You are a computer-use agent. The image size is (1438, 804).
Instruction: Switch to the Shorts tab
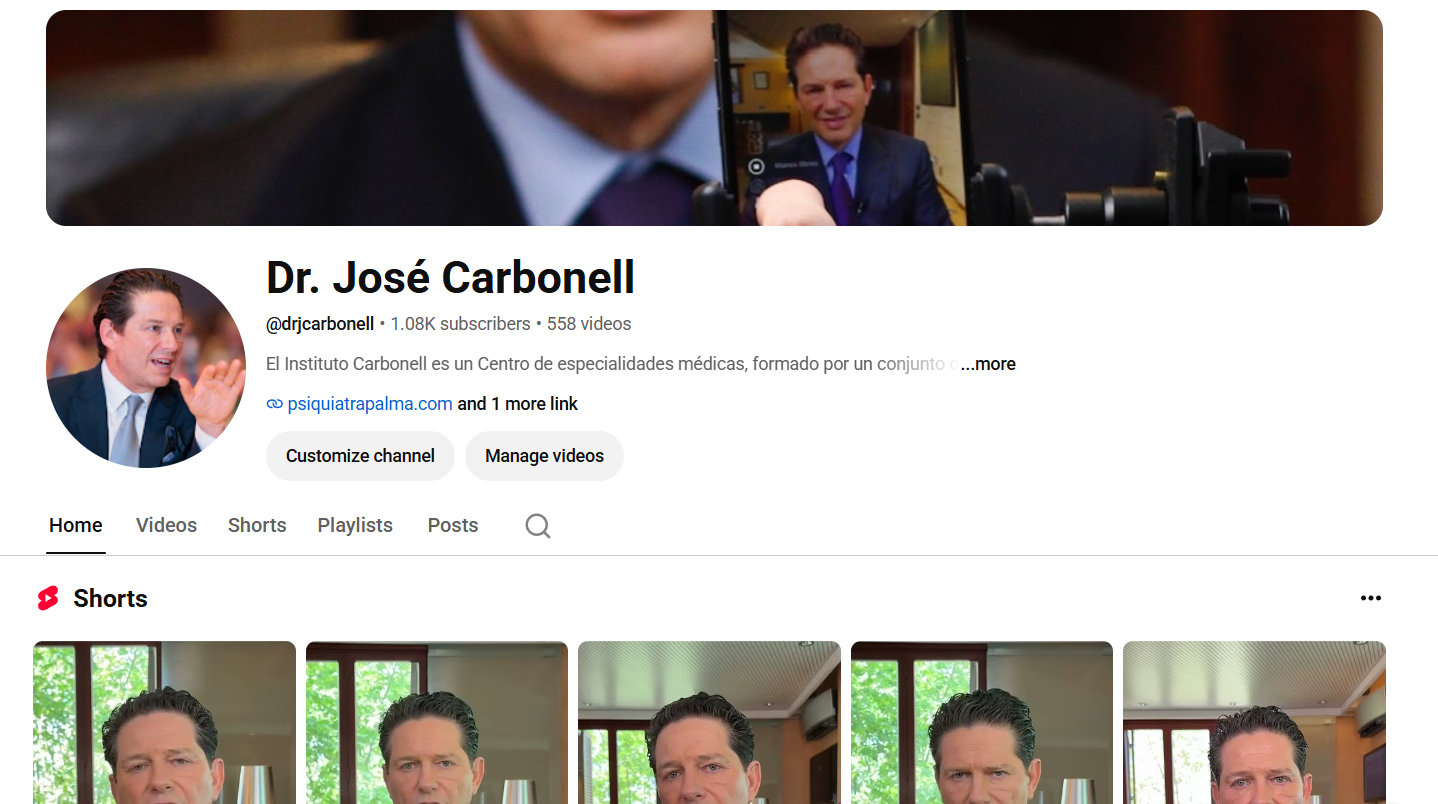point(257,525)
